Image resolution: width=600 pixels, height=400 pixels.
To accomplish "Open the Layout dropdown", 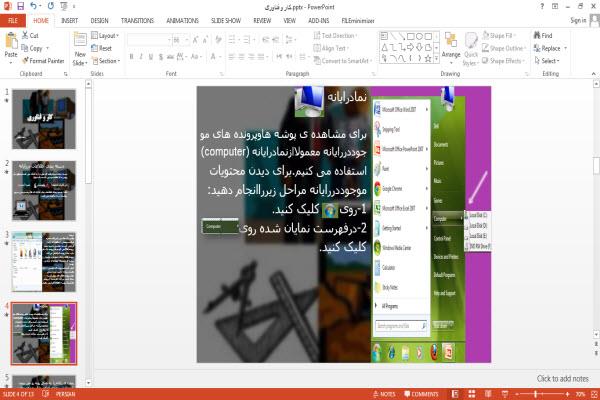I will 105,36.
